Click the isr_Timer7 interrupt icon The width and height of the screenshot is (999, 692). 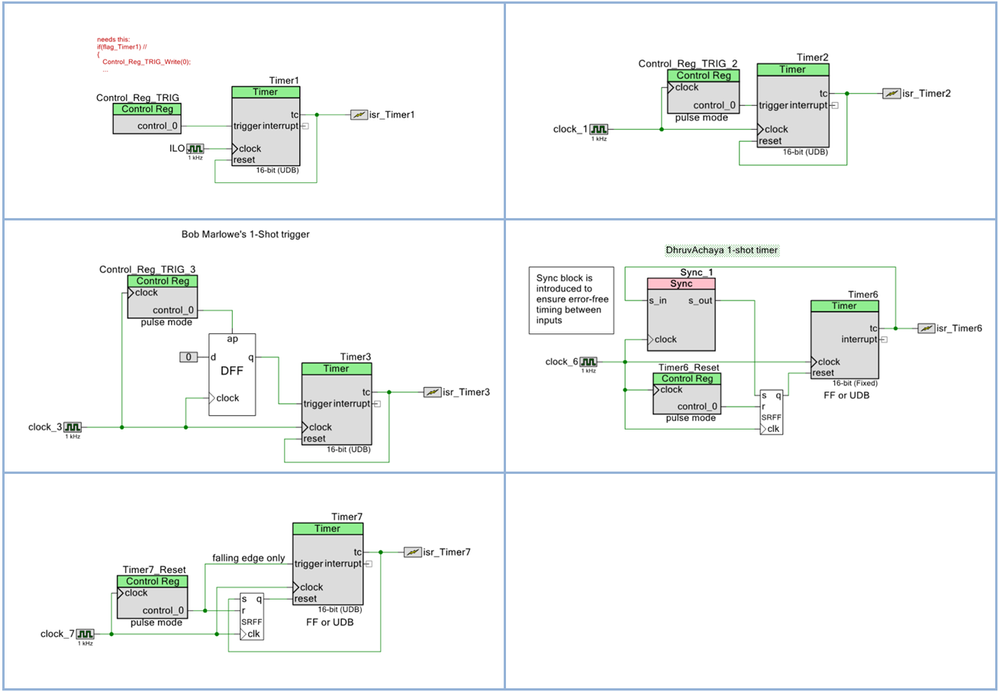pos(413,551)
